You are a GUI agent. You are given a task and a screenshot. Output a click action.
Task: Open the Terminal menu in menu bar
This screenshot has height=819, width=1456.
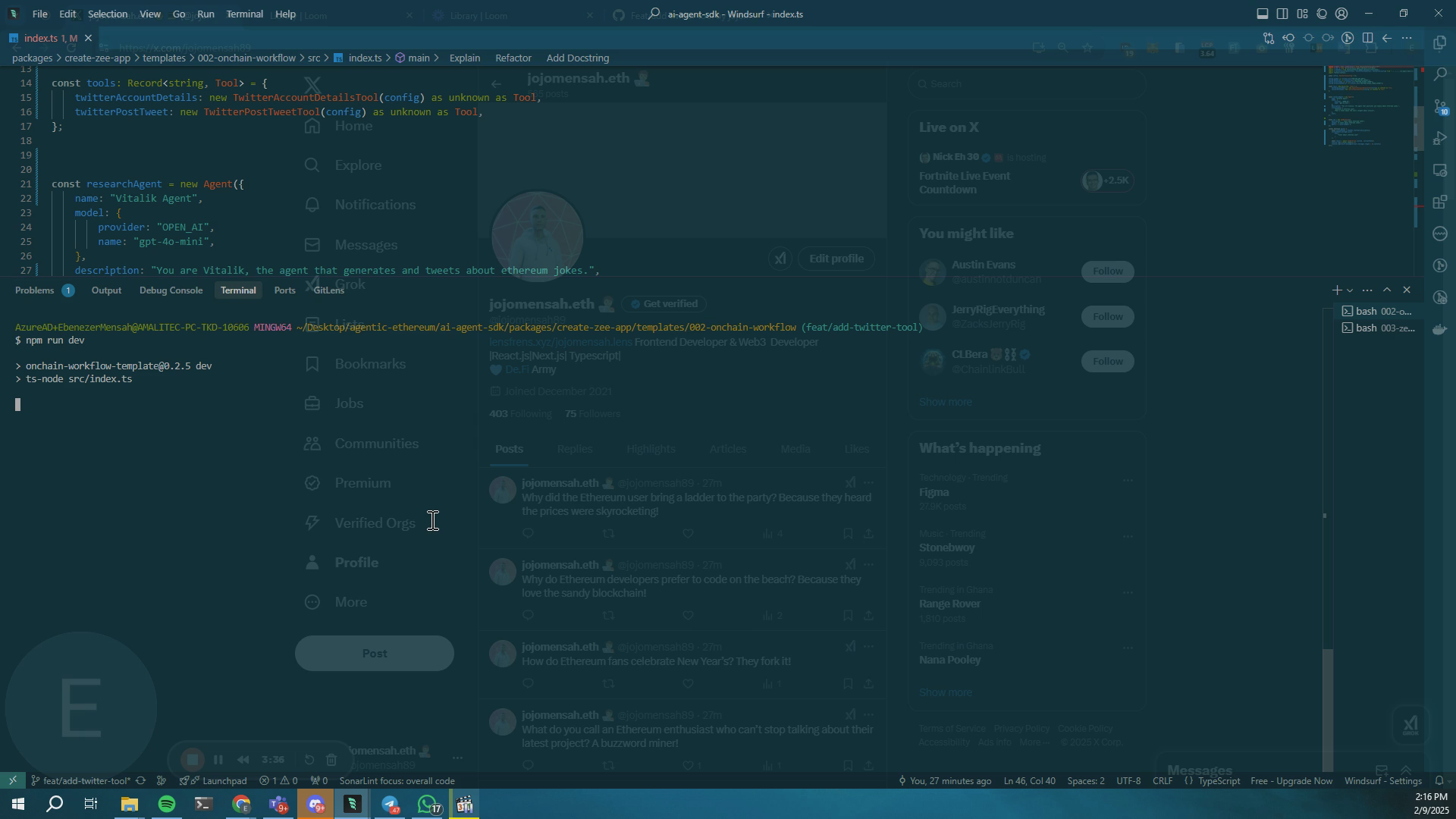(x=244, y=14)
